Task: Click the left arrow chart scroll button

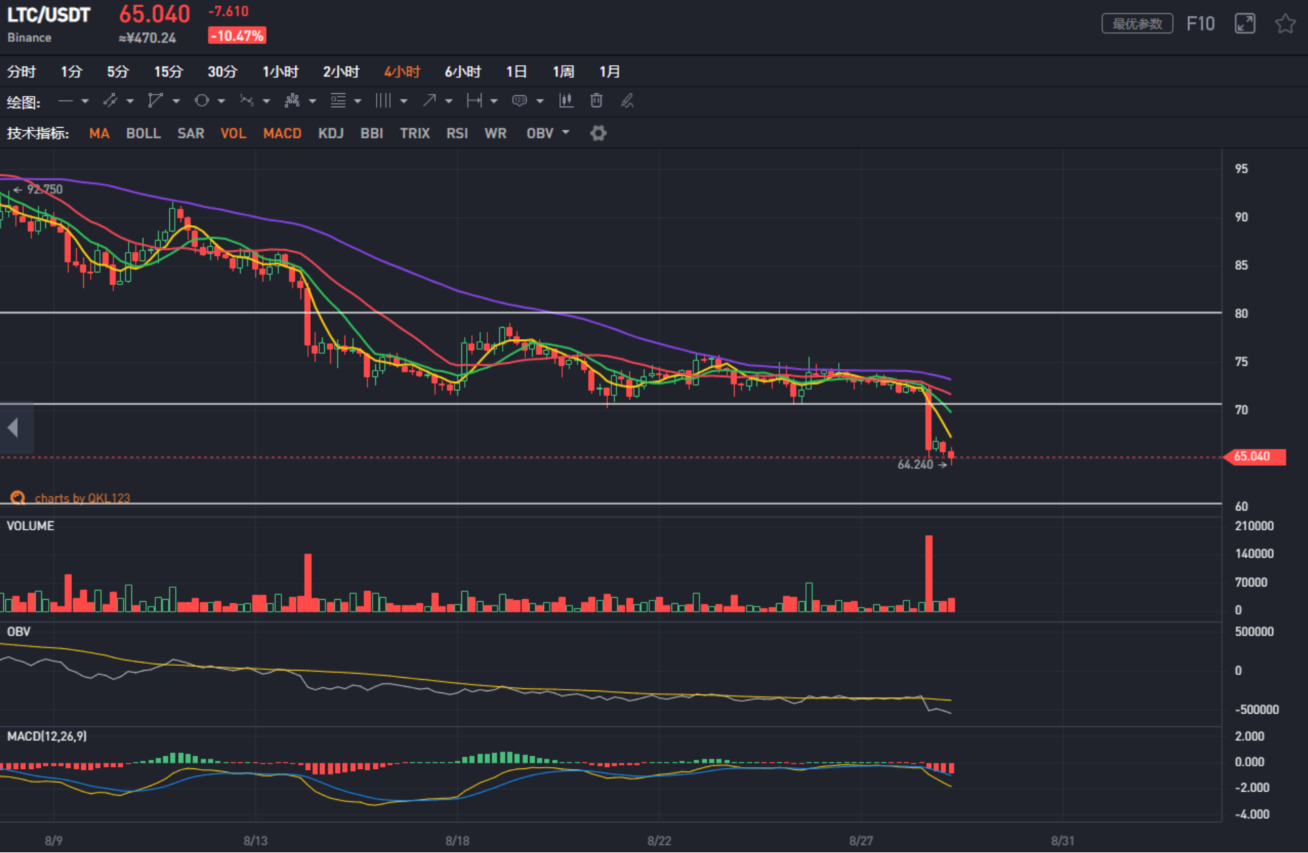Action: pyautogui.click(x=13, y=428)
